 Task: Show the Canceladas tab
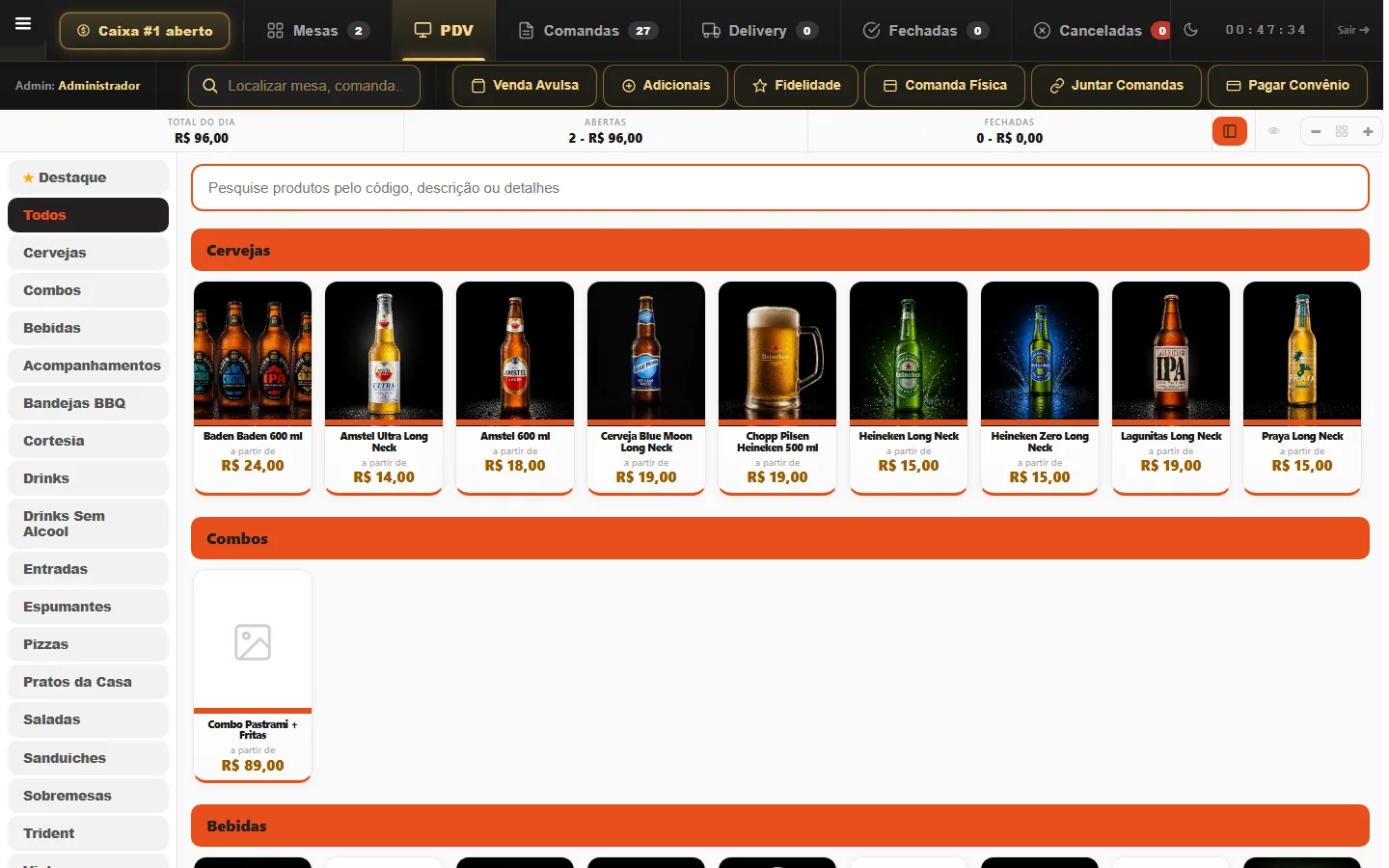pos(1101,31)
